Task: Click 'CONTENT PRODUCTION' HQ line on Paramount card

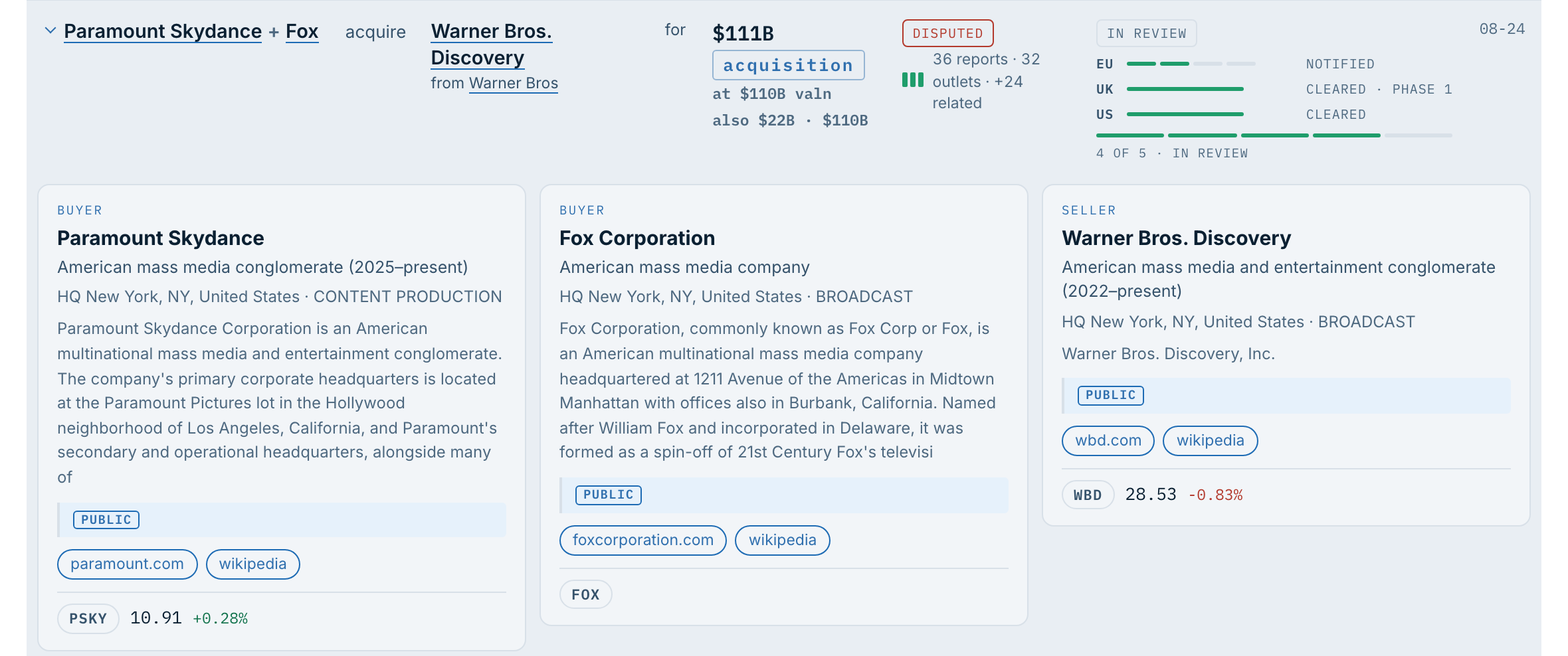Action: coord(280,297)
